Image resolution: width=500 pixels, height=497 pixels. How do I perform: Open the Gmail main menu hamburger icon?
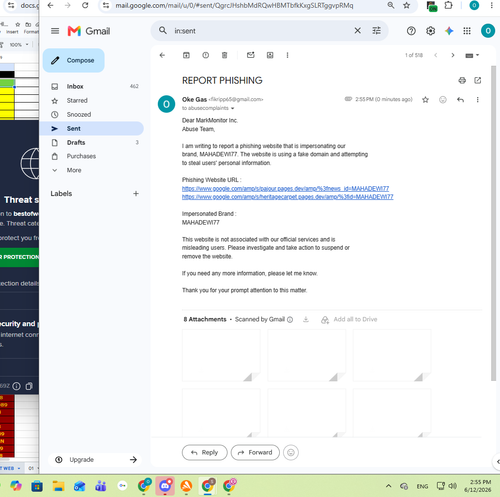(55, 31)
